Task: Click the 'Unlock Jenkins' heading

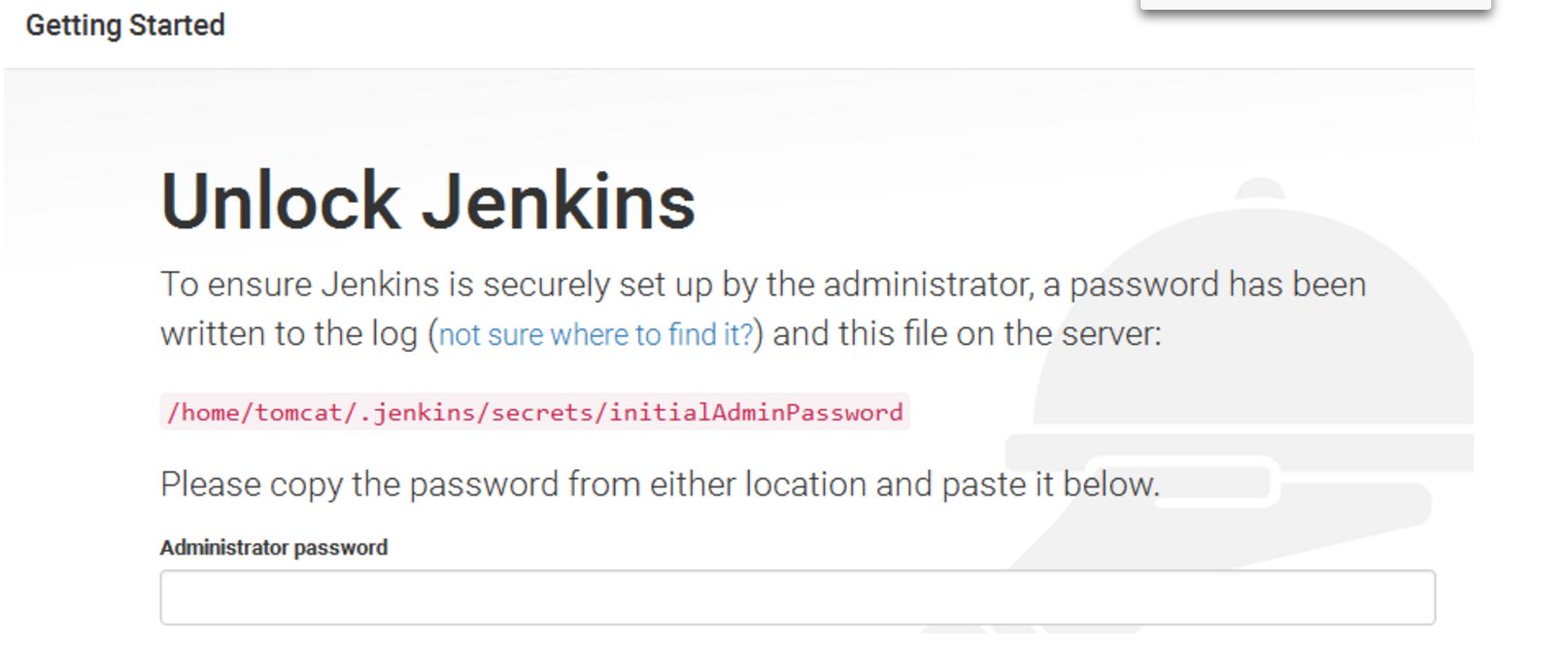Action: (x=427, y=200)
